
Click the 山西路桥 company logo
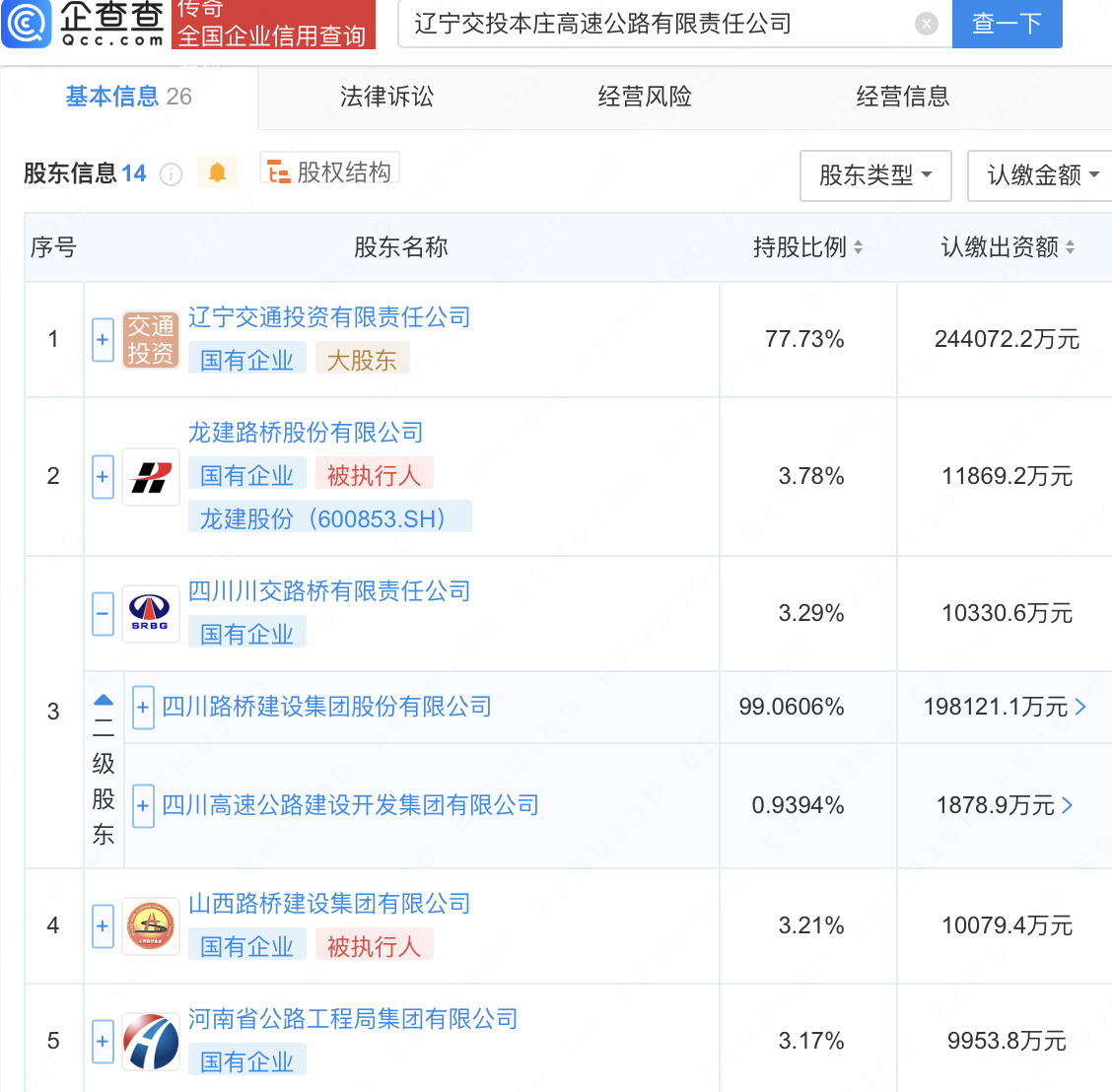point(150,926)
